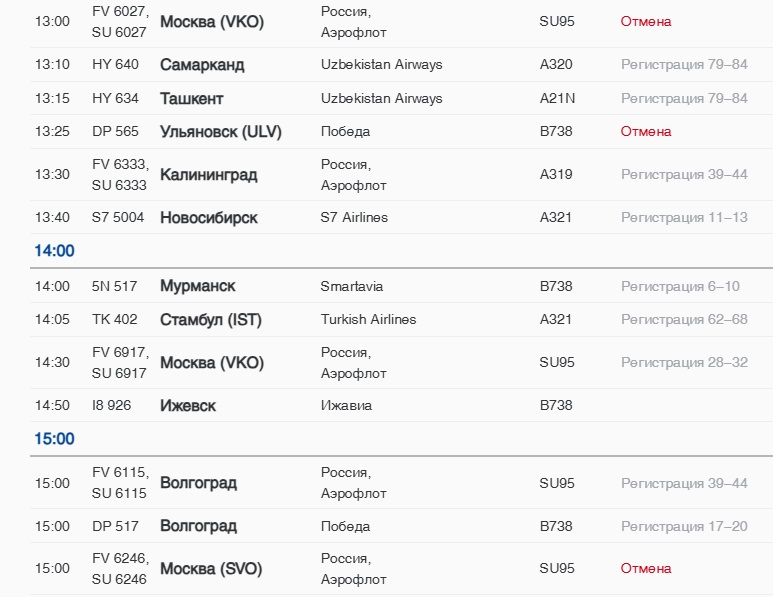Click flight number DP 517
773x597 pixels.
(x=115, y=526)
